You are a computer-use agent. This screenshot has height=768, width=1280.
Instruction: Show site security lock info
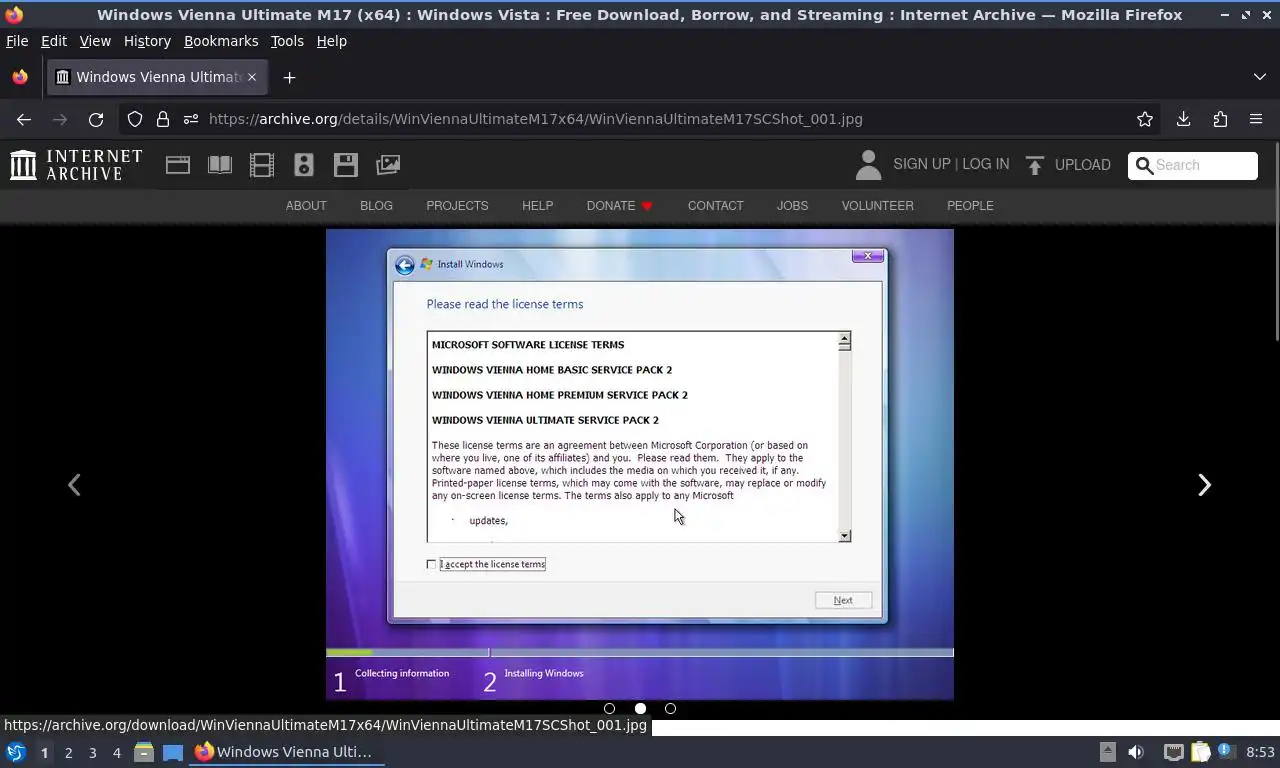pos(163,119)
